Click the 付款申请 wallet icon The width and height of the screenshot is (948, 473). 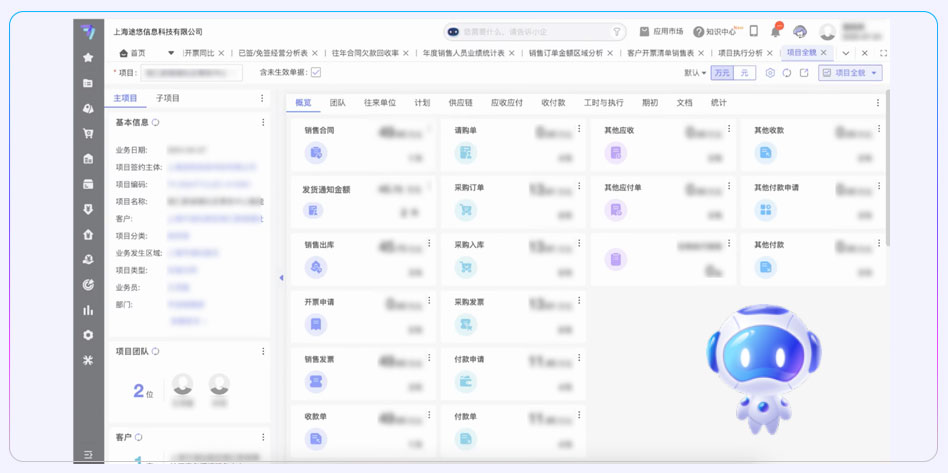pos(466,382)
